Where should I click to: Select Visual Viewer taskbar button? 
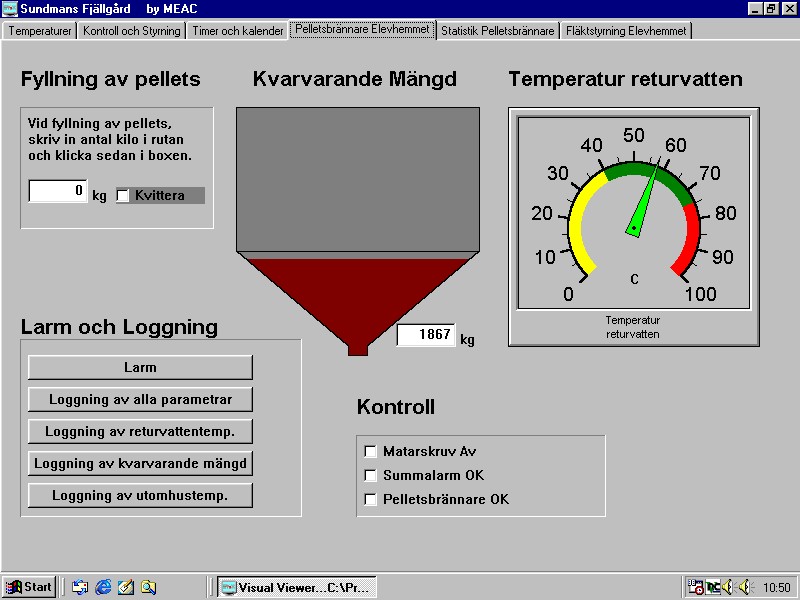[x=297, y=587]
